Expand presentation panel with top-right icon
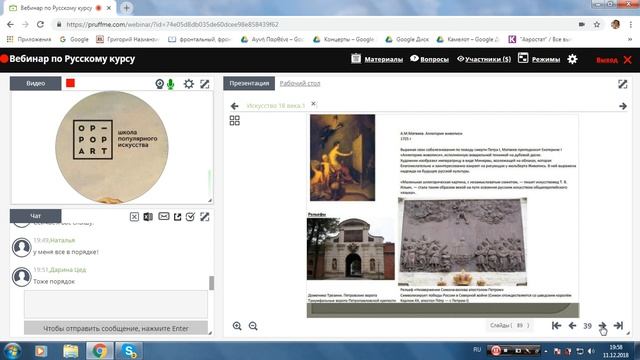The width and height of the screenshot is (640, 360). [x=622, y=84]
